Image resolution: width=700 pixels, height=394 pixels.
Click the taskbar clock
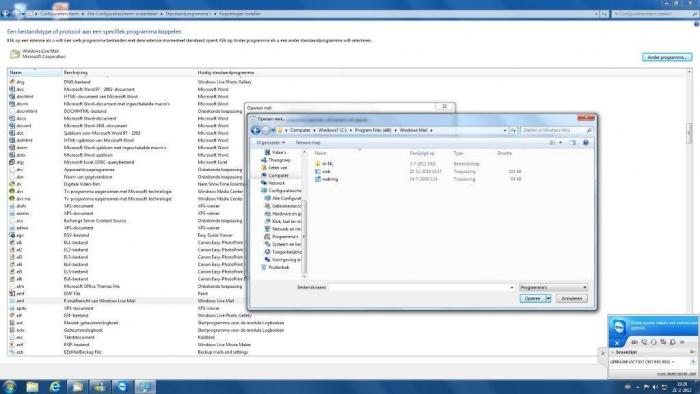682,387
